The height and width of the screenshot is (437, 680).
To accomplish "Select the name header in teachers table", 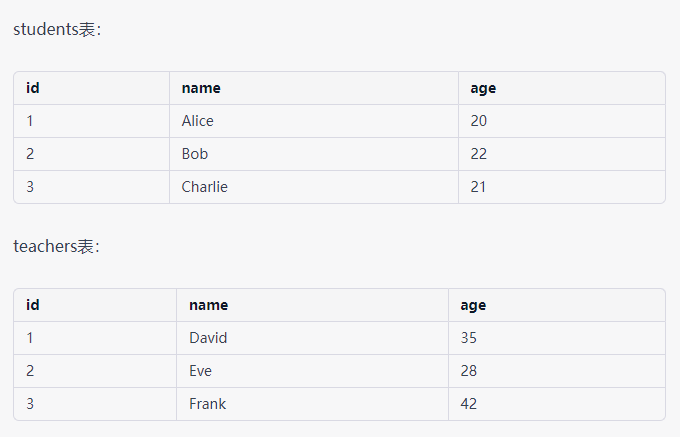I will (208, 305).
